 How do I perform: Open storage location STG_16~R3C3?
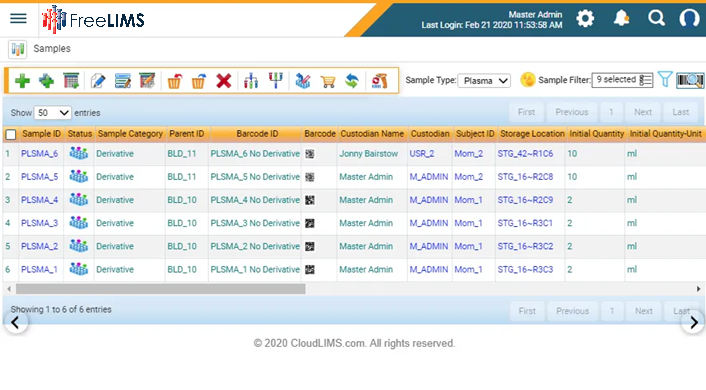click(525, 269)
